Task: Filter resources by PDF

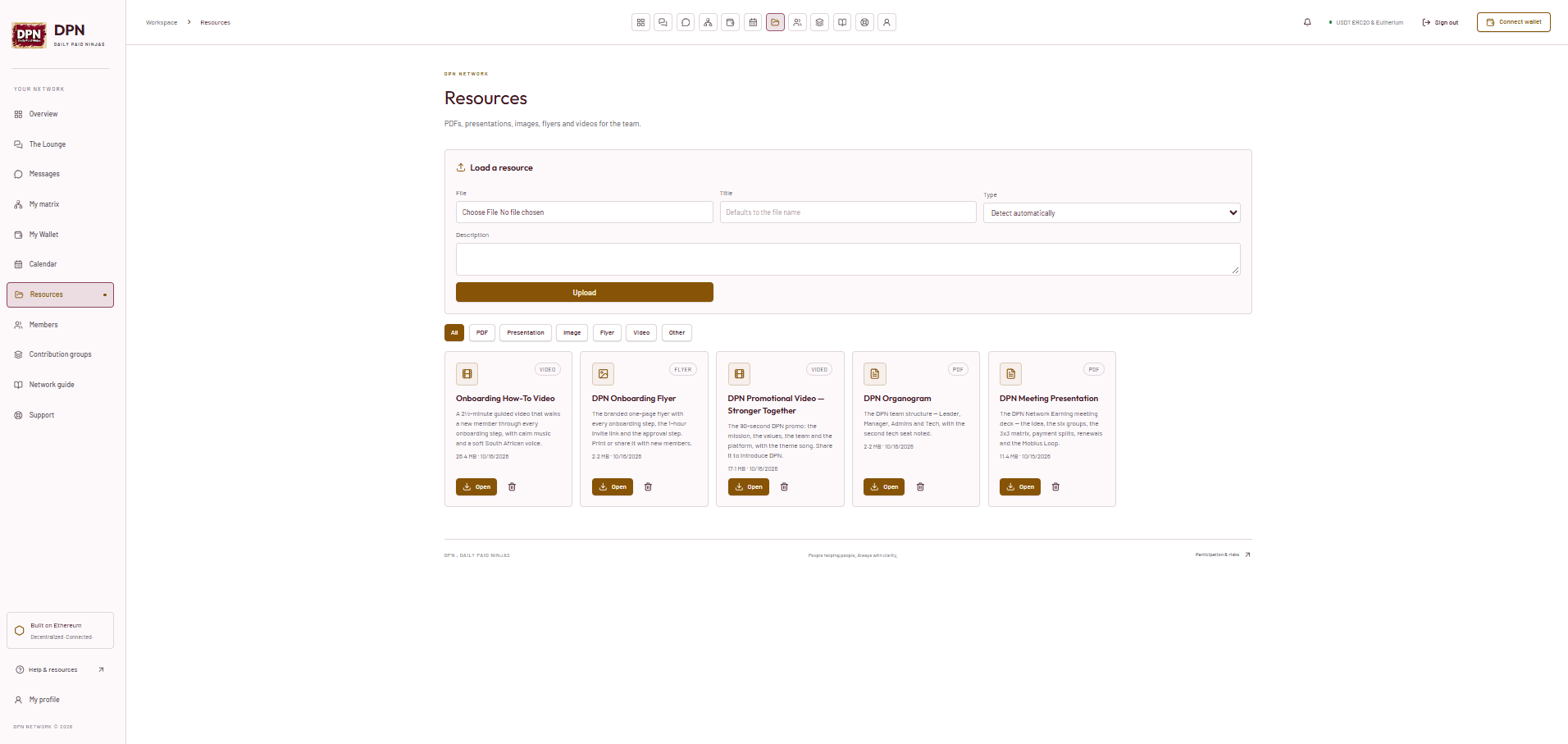Action: point(482,332)
